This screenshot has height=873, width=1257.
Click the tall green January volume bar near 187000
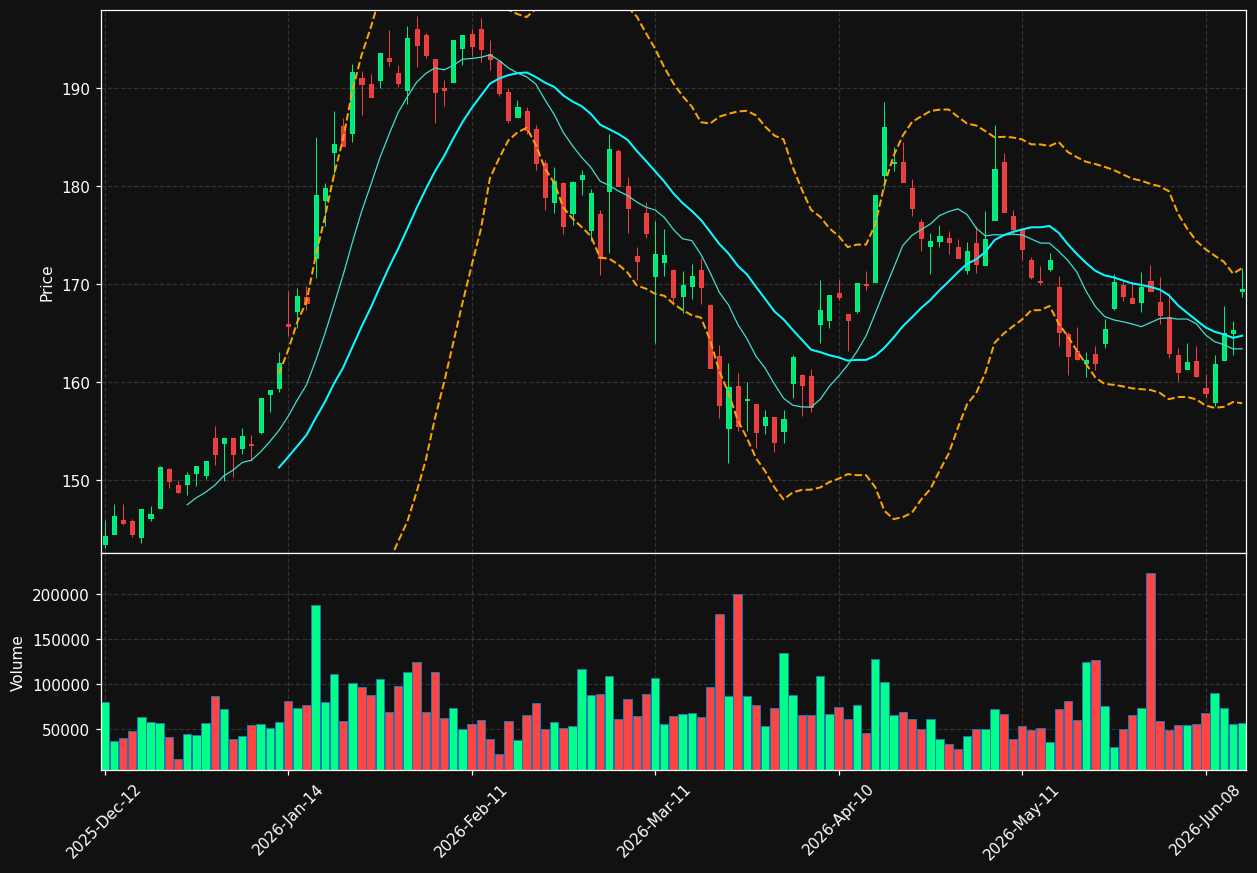[316, 687]
